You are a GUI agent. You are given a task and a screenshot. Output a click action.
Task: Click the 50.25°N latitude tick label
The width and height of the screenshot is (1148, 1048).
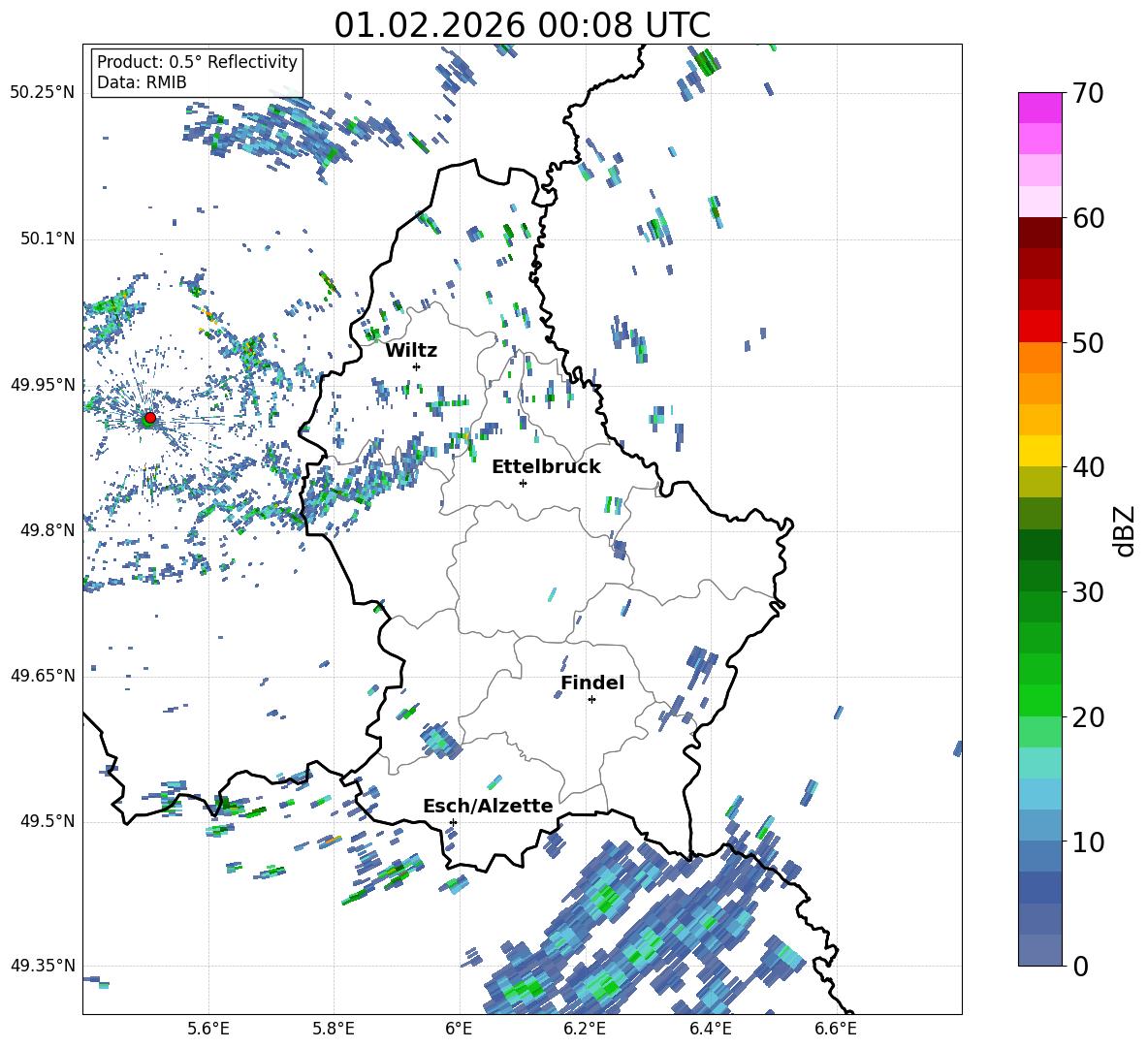tap(42, 93)
